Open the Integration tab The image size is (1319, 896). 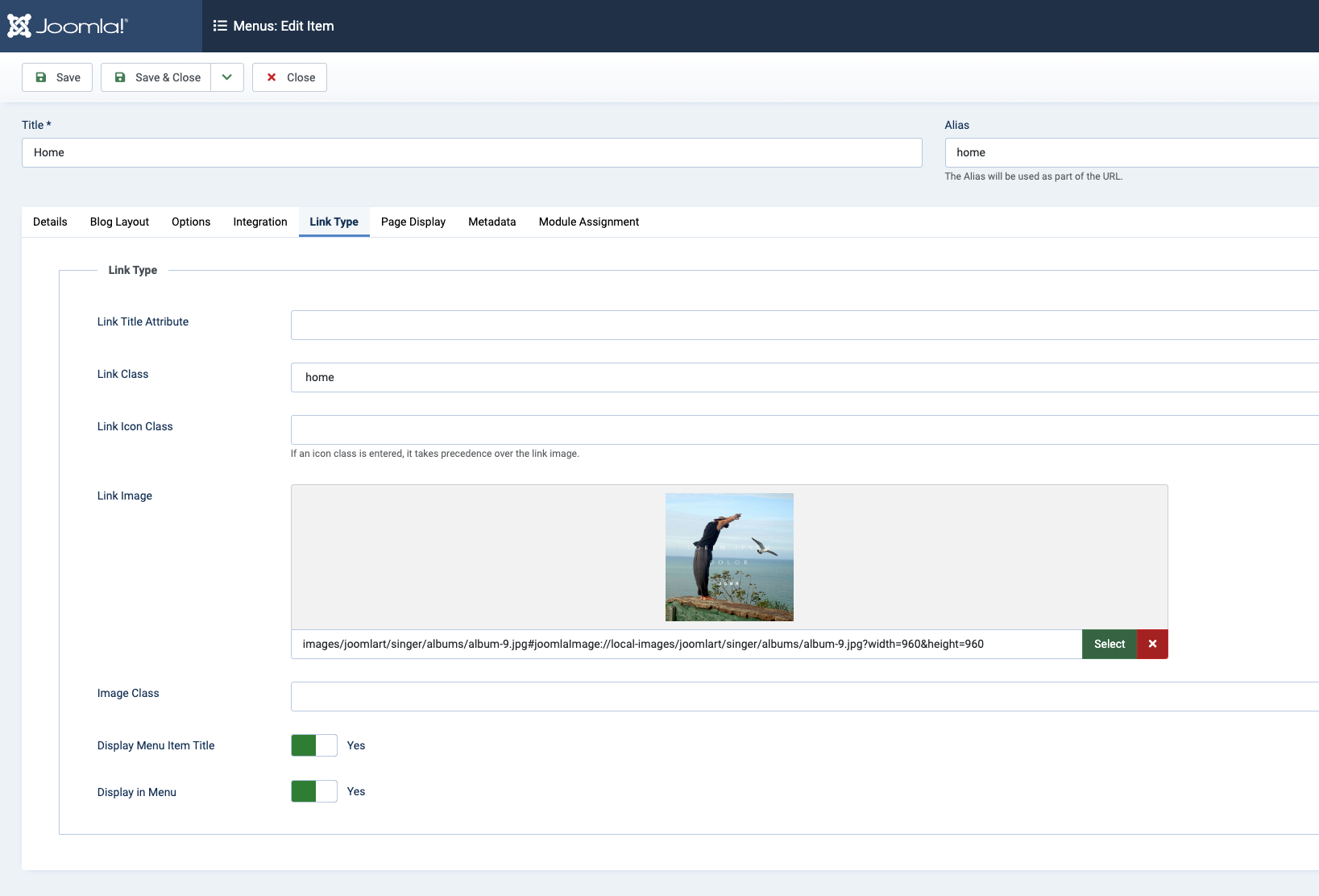point(260,222)
